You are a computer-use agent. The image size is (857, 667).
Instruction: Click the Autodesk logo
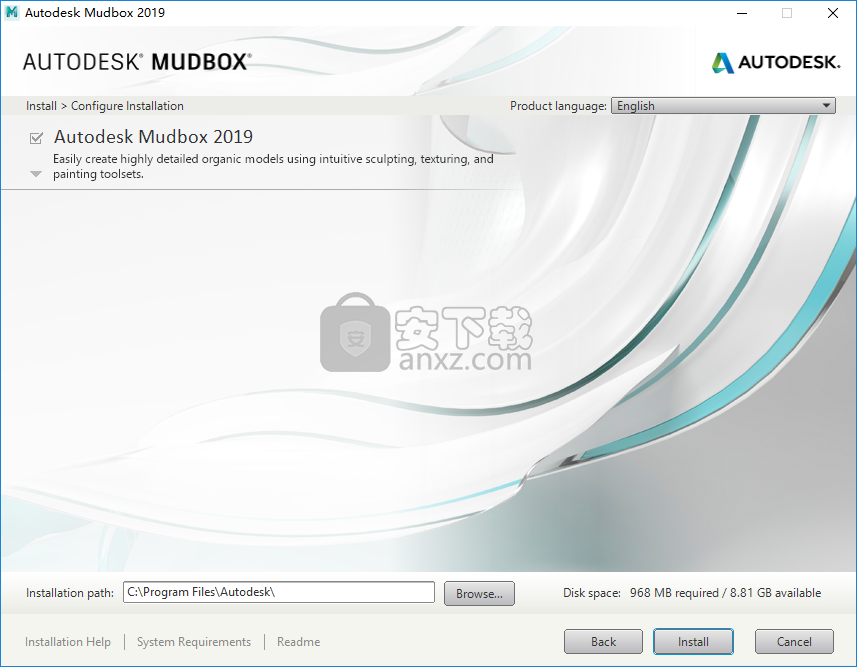(x=776, y=62)
